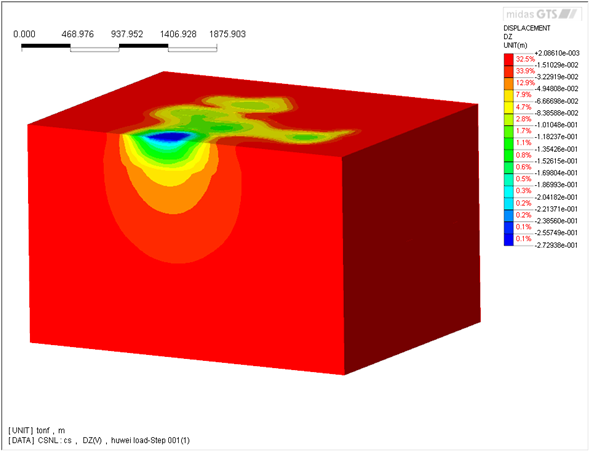Screen dimensions: 590x452
Task: Select the 2.8% yellow-green legend swatch
Action: [509, 120]
